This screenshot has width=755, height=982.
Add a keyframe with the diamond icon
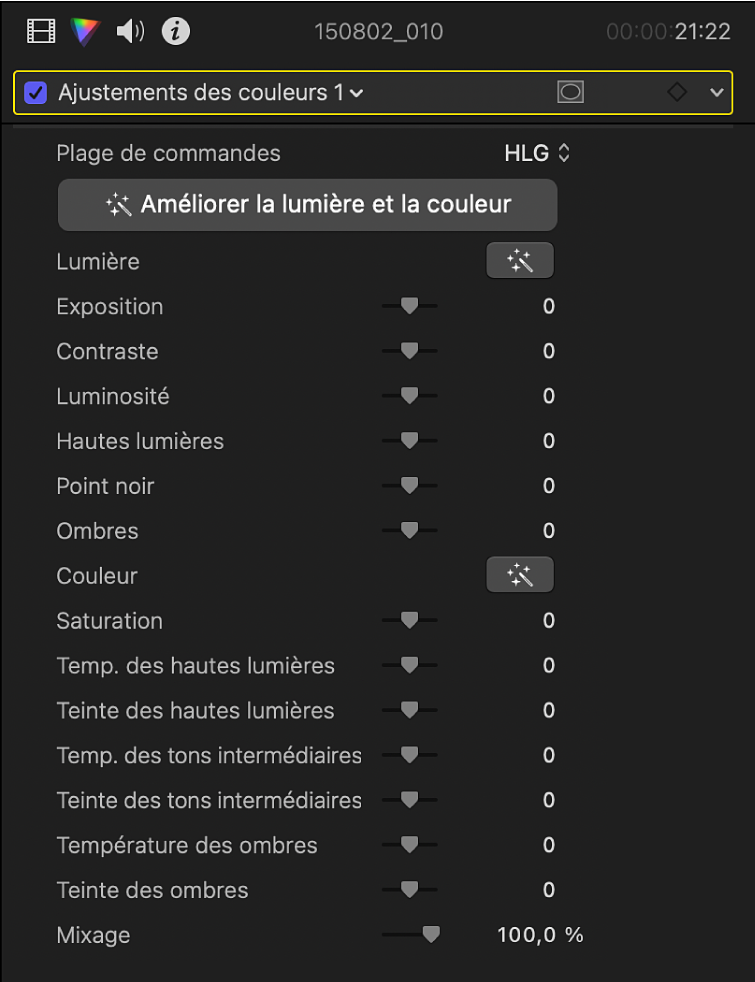(676, 92)
